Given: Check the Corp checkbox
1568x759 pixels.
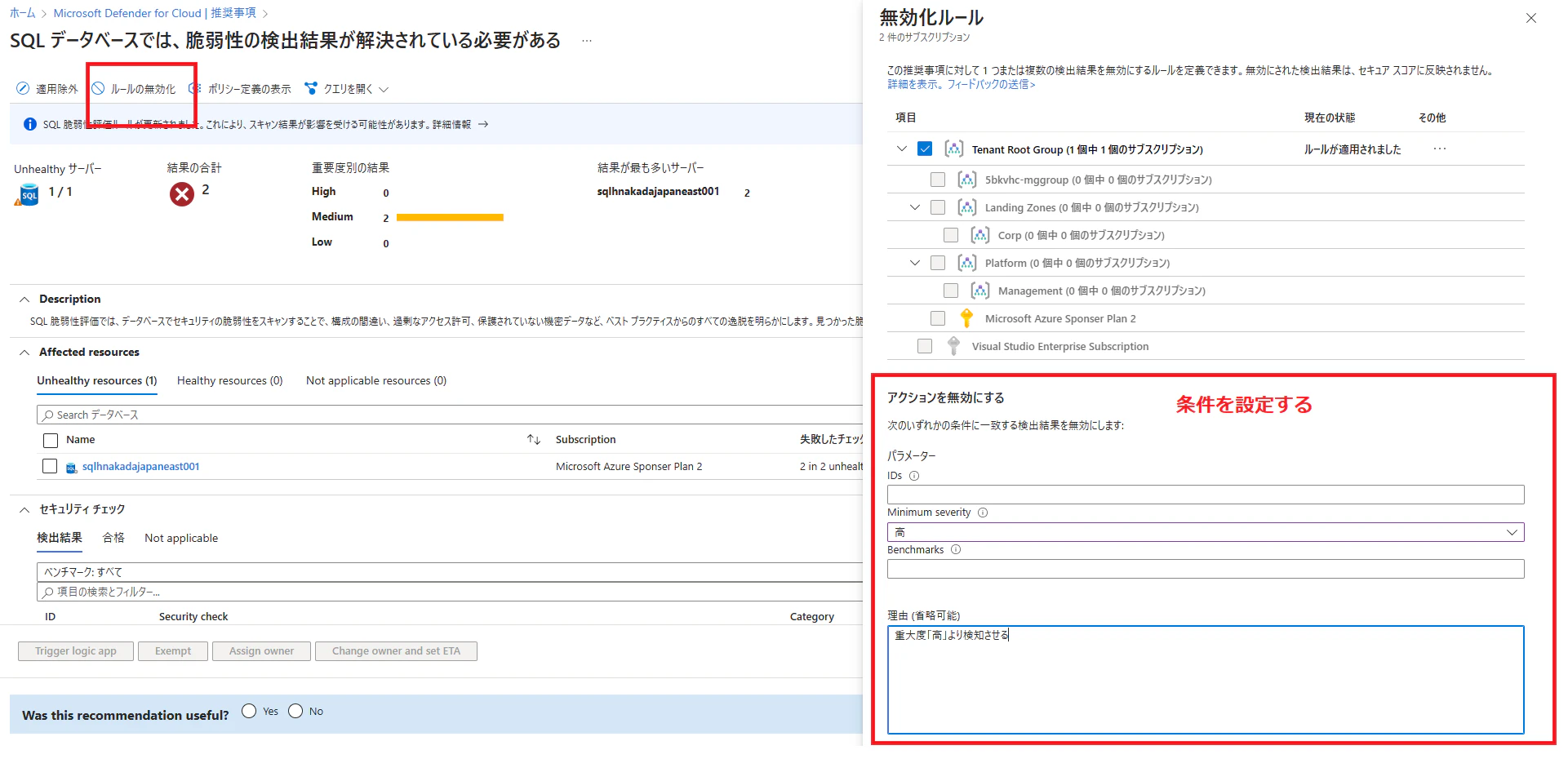Looking at the screenshot, I should (951, 235).
